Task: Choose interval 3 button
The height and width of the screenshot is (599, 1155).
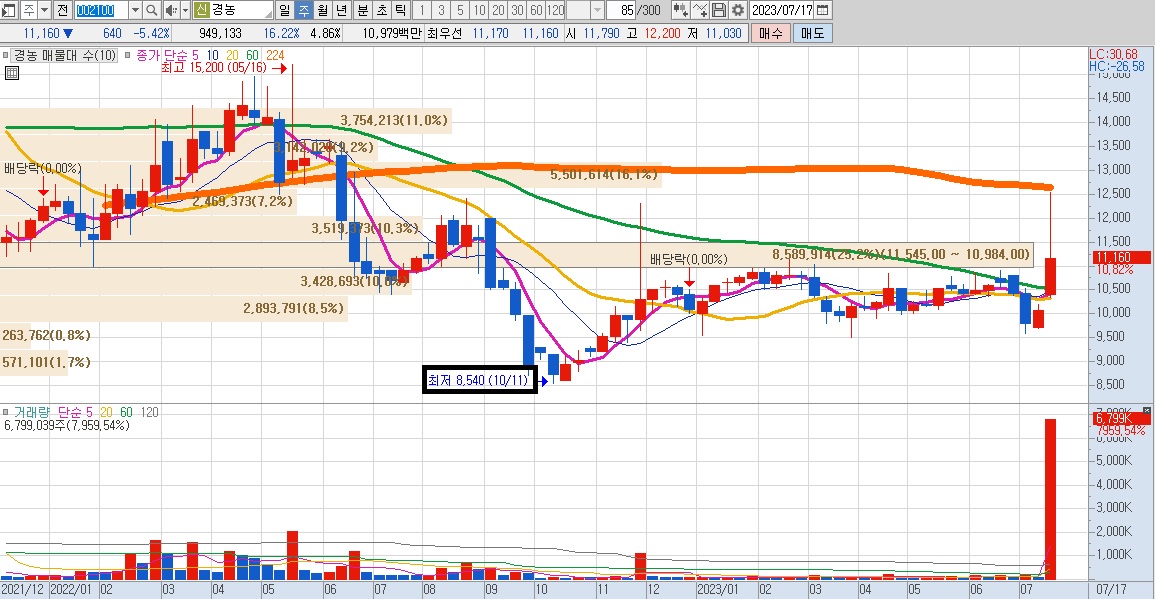Action: pos(441,10)
